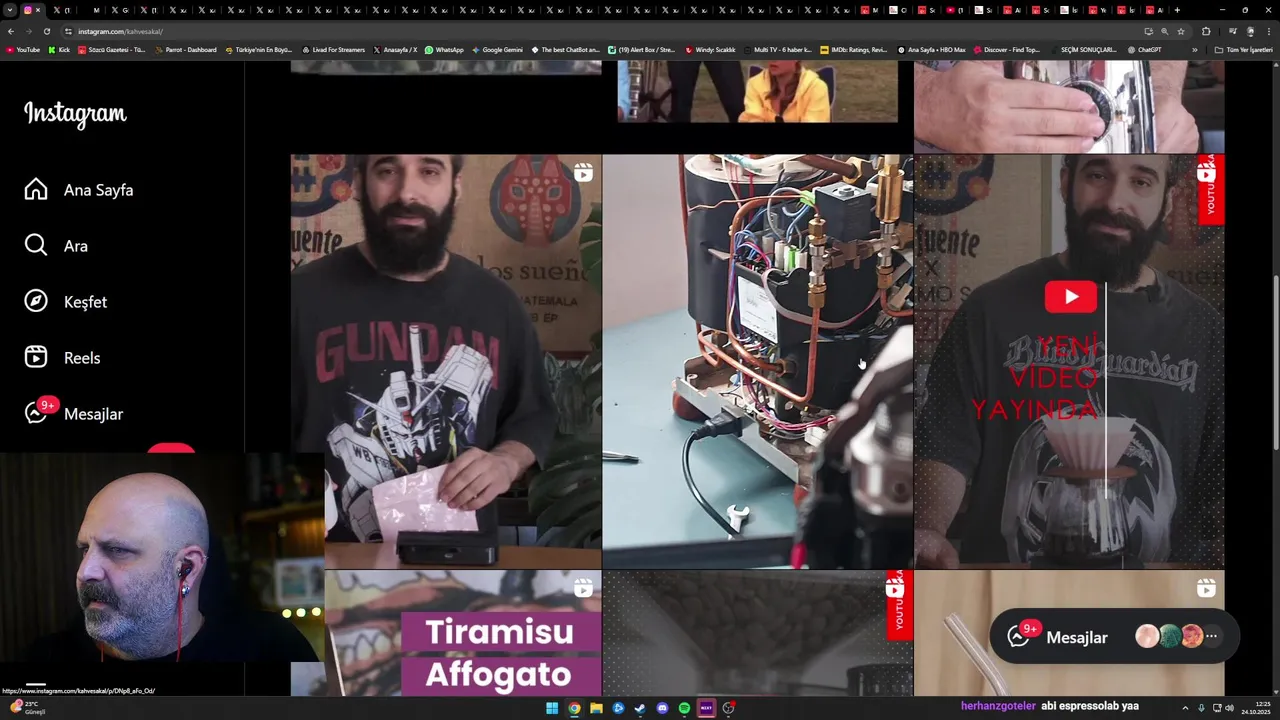Viewport: 1280px width, 720px height.
Task: Open Reels from Instagram sidebar
Action: [x=63, y=358]
